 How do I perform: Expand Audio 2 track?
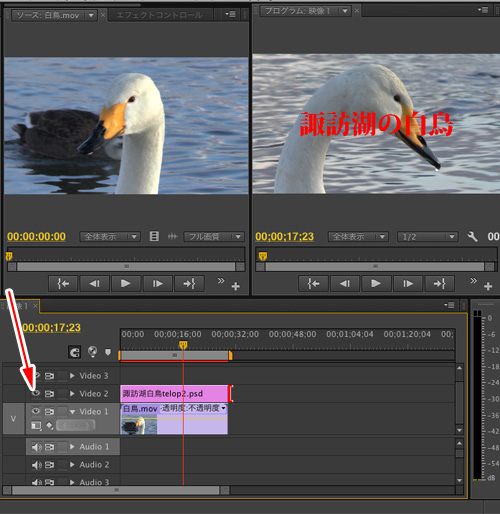pos(72,464)
